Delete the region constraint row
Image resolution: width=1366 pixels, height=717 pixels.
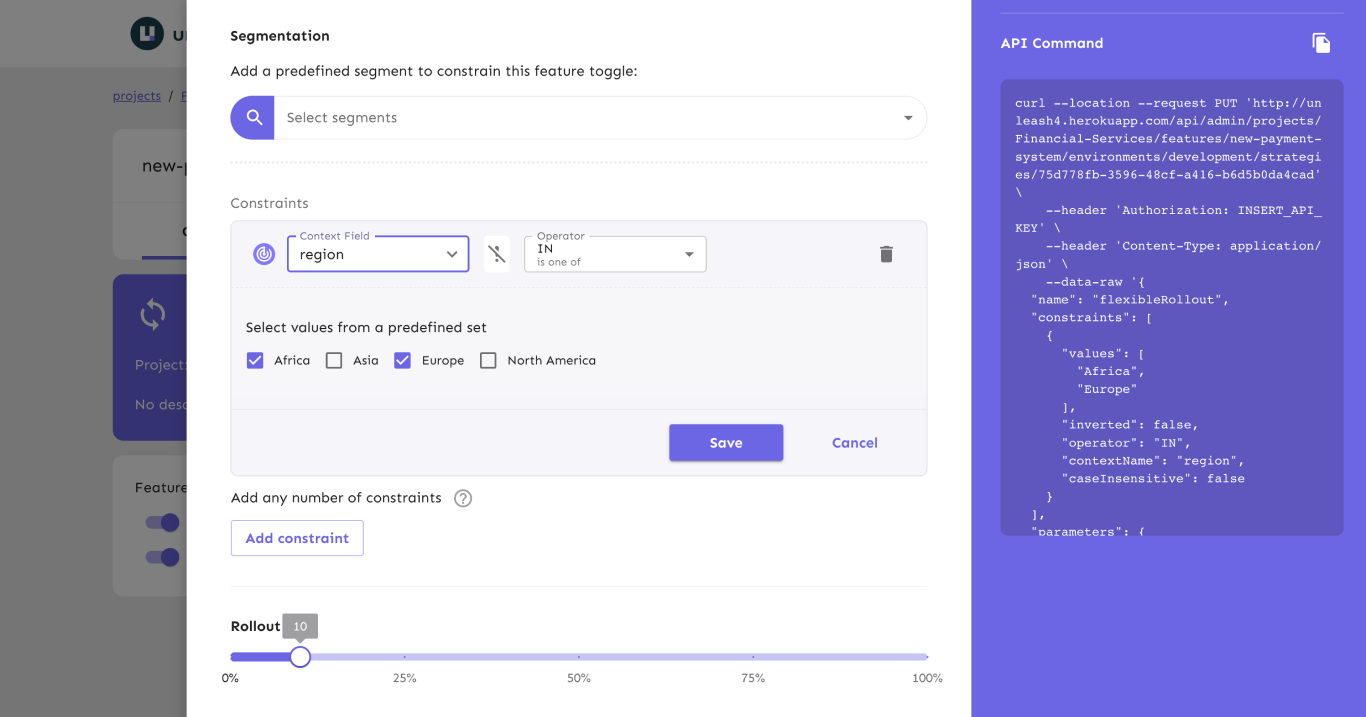886,254
